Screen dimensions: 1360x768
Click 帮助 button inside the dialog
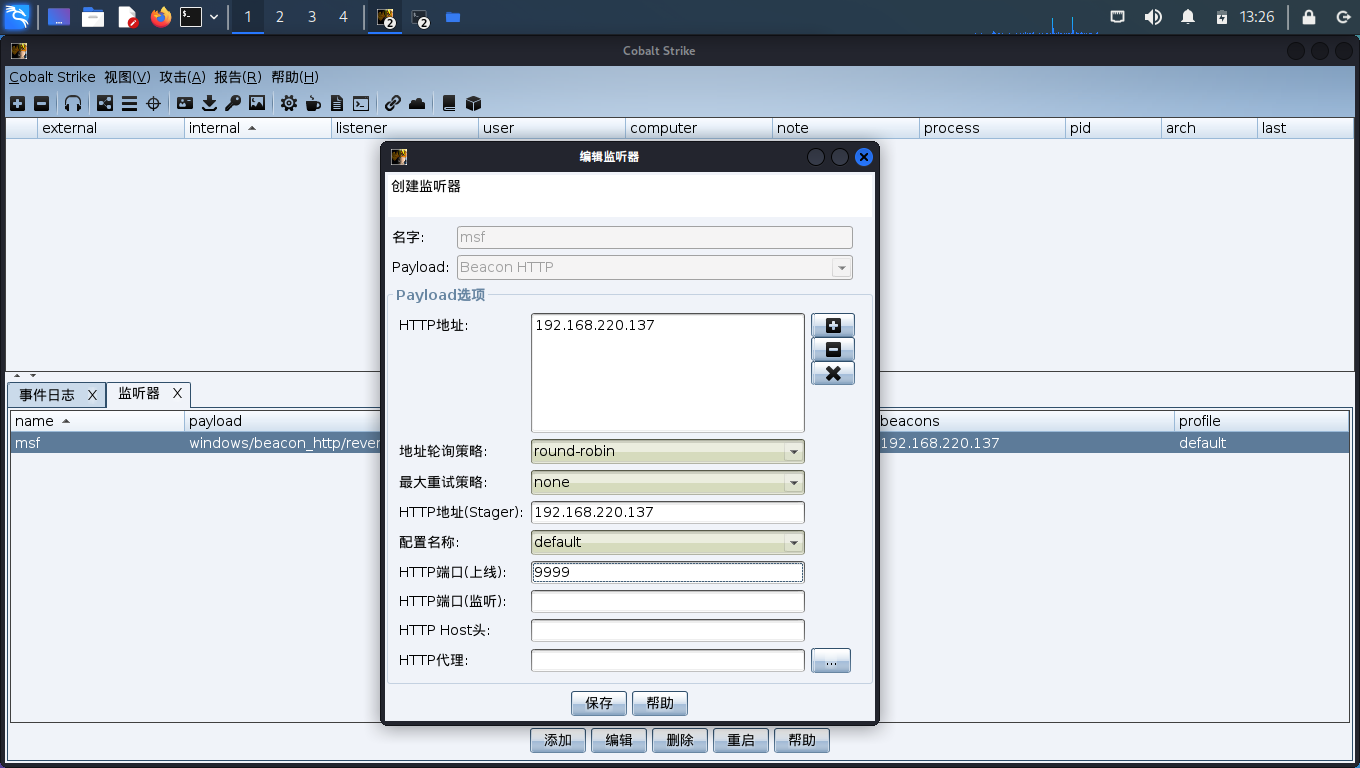coord(660,703)
